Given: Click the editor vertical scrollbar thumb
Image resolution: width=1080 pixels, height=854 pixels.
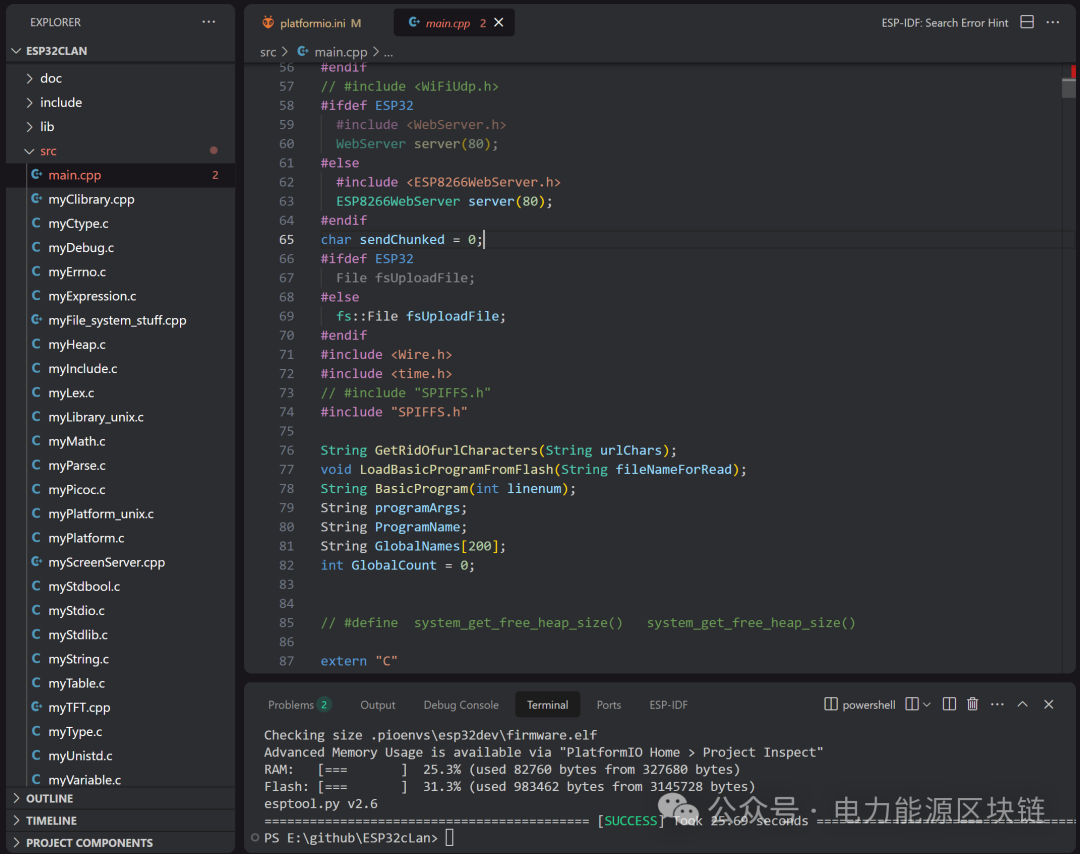Looking at the screenshot, I should coord(1068,88).
